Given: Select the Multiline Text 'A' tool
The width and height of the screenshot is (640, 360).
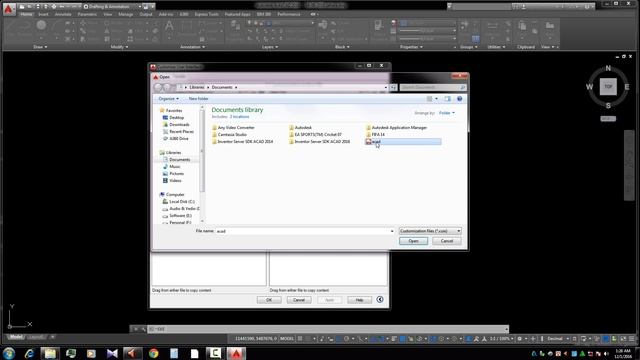Looking at the screenshot, I should [169, 26].
